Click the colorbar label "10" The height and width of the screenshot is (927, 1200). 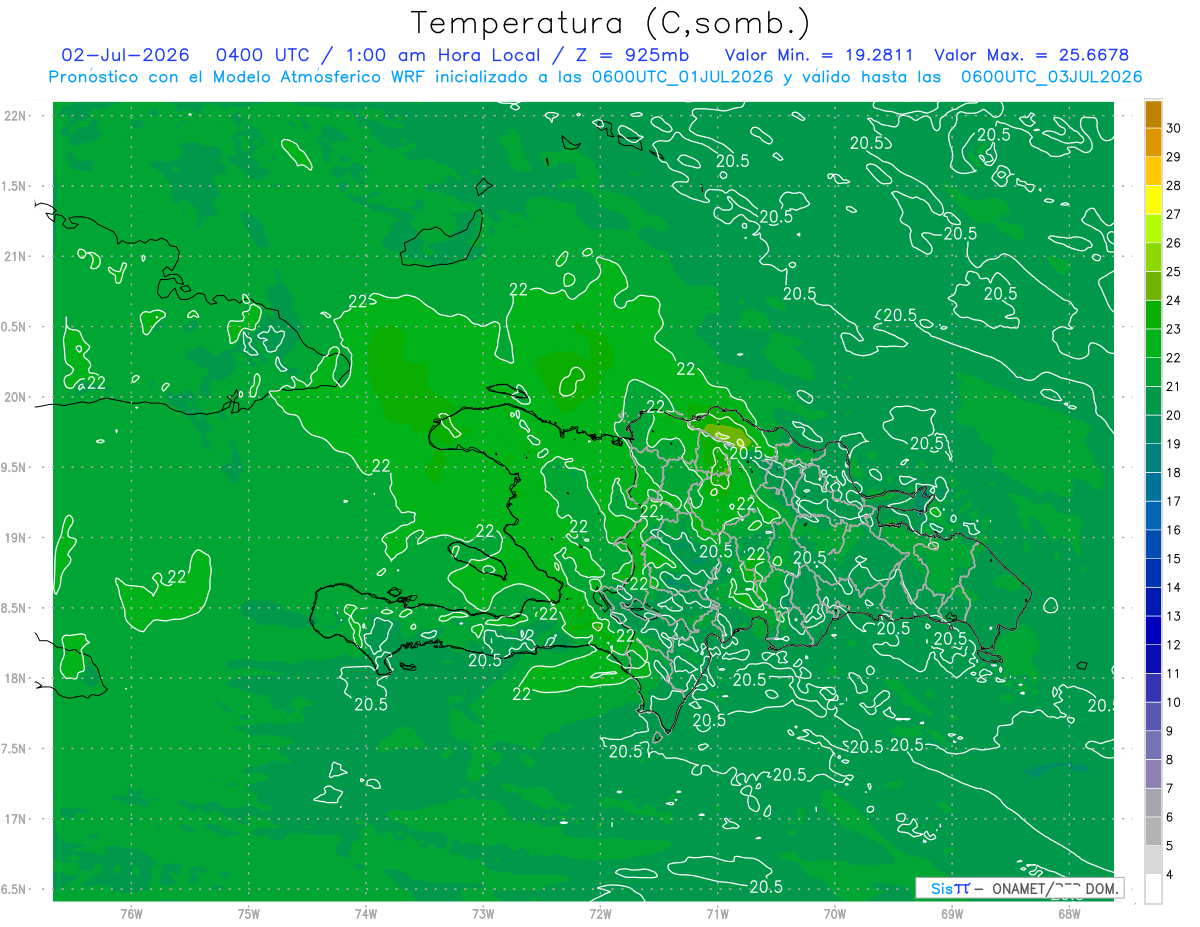(x=1174, y=702)
